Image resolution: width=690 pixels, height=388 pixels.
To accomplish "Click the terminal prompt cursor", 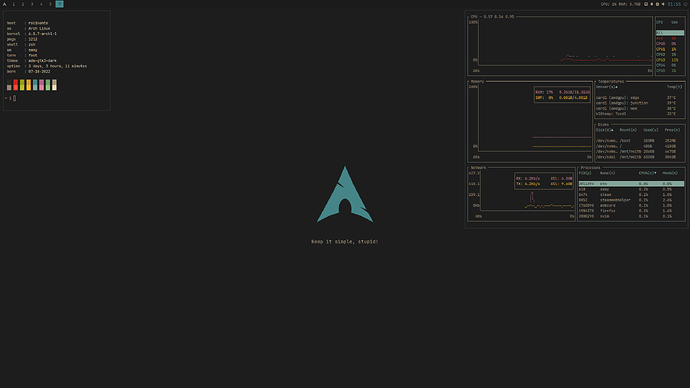I will point(15,98).
